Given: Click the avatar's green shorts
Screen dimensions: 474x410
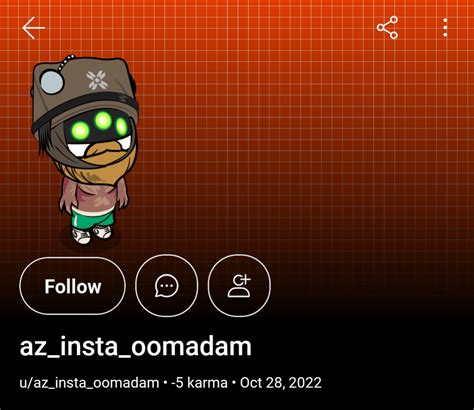Looking at the screenshot, I should 93,217.
